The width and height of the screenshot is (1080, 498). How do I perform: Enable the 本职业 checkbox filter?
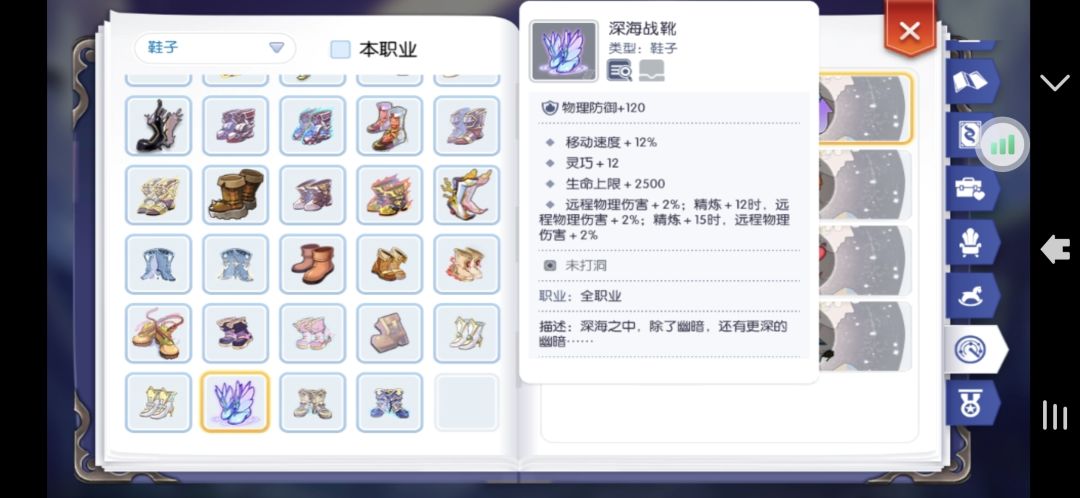tap(340, 50)
